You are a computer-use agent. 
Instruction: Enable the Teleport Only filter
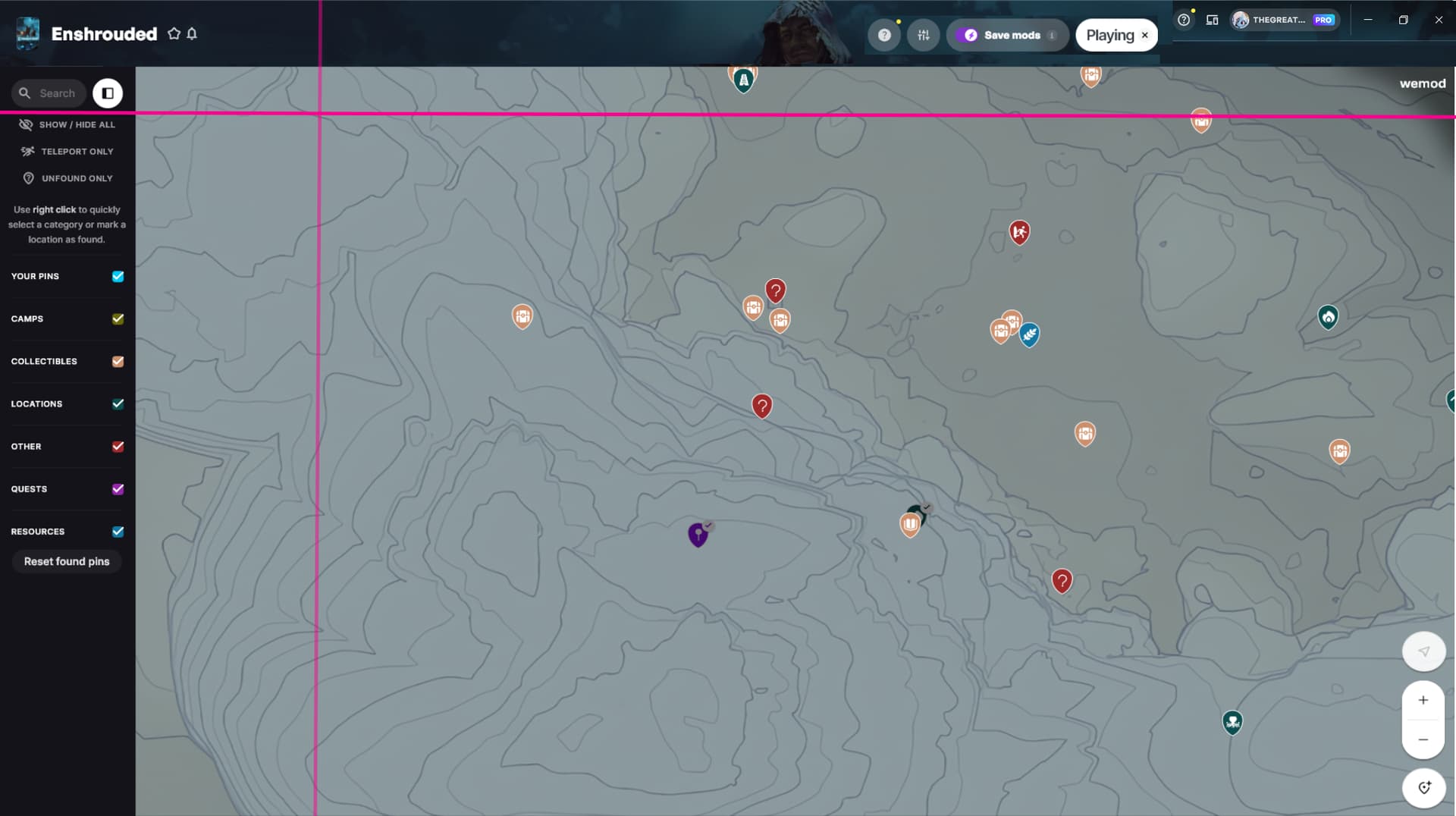[67, 152]
